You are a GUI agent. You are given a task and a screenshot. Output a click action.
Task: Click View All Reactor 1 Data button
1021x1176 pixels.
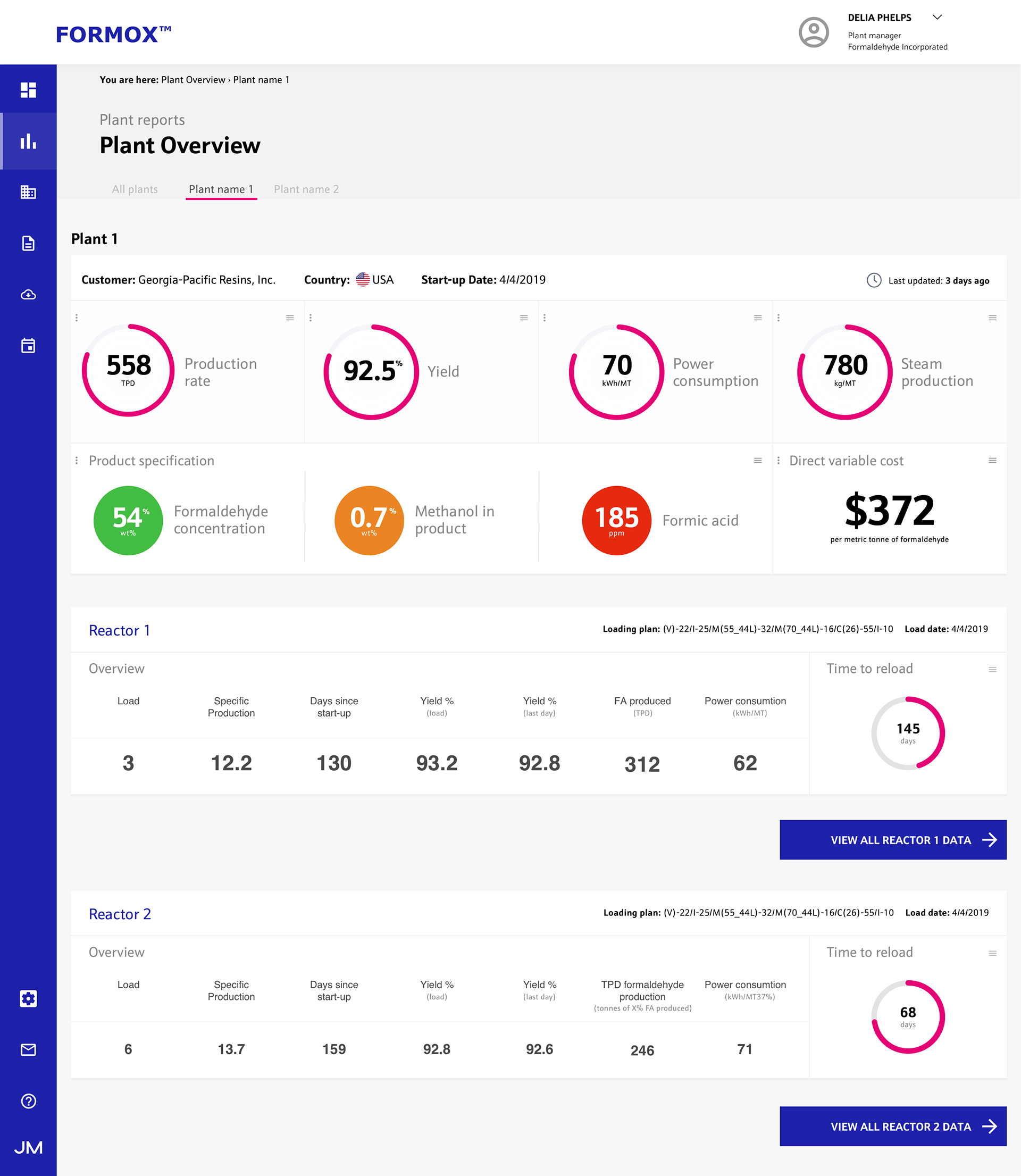pyautogui.click(x=892, y=840)
